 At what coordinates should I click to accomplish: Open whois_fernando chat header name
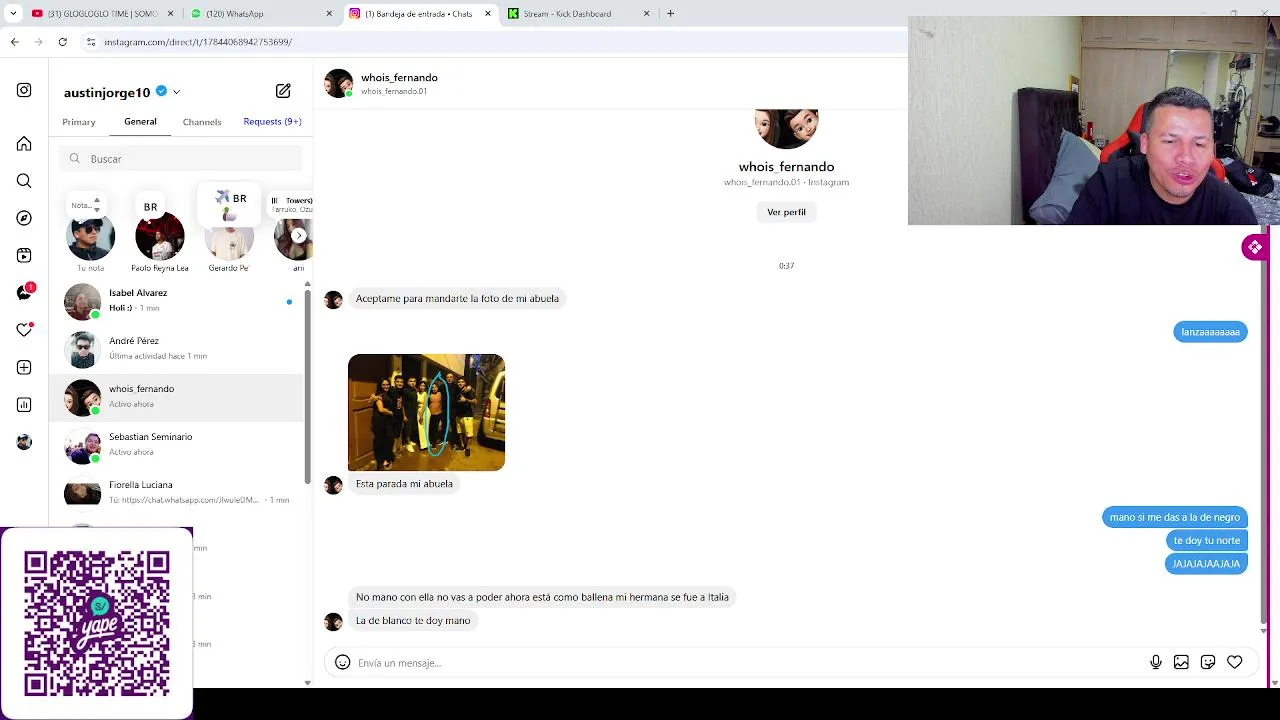point(399,78)
